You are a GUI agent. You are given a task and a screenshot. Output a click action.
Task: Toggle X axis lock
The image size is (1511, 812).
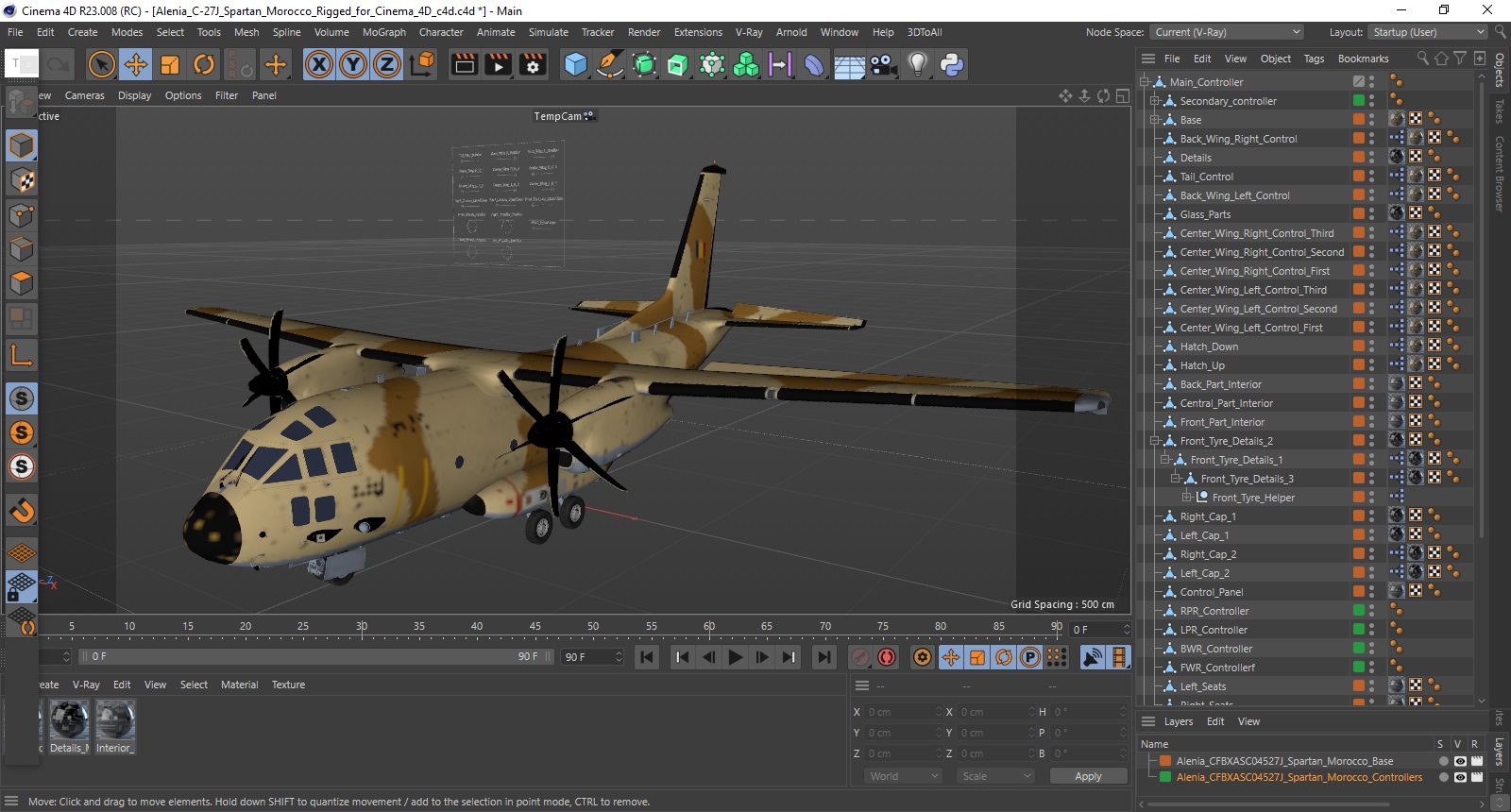click(x=319, y=64)
